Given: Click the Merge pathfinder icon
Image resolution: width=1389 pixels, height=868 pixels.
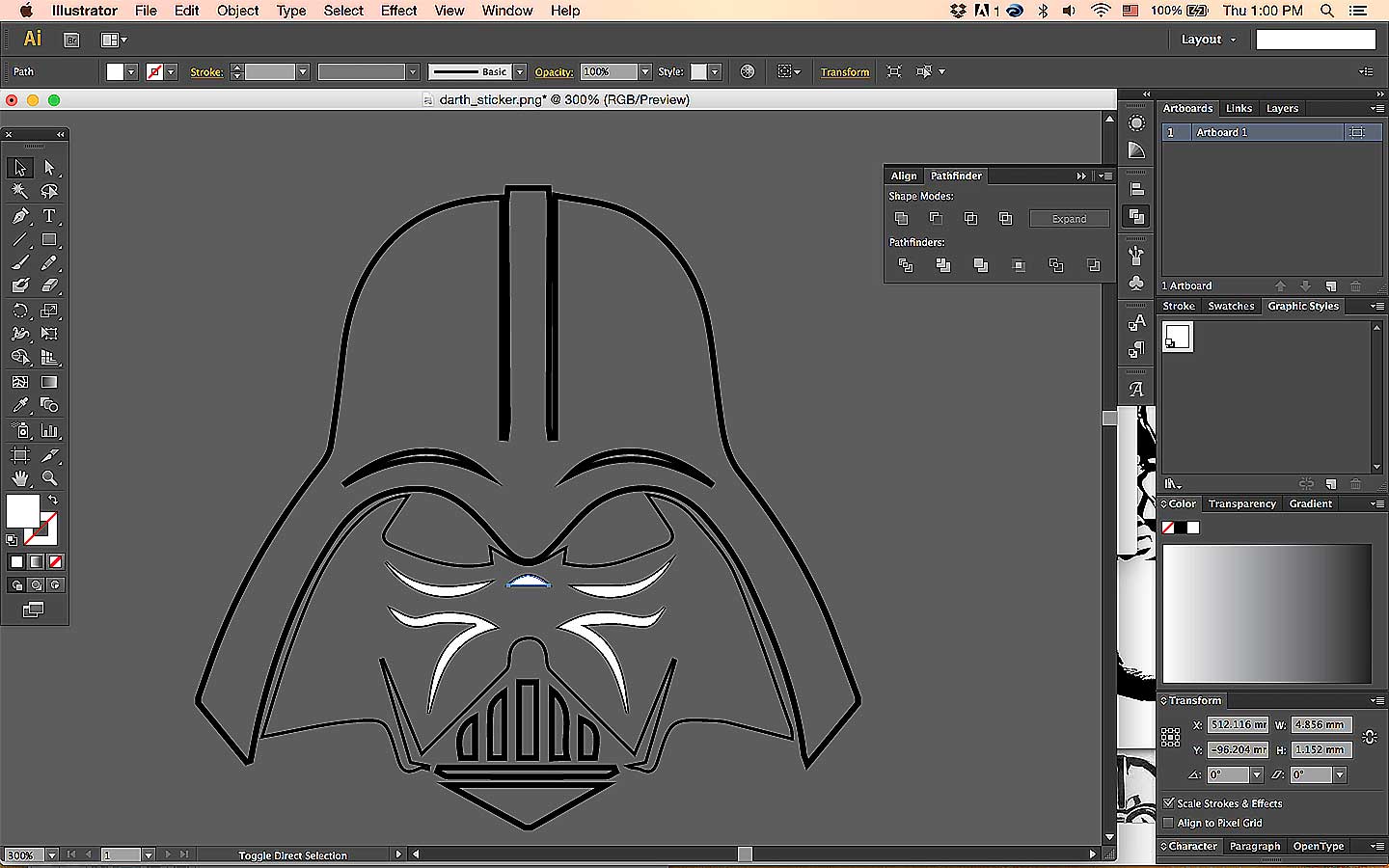Looking at the screenshot, I should (980, 265).
